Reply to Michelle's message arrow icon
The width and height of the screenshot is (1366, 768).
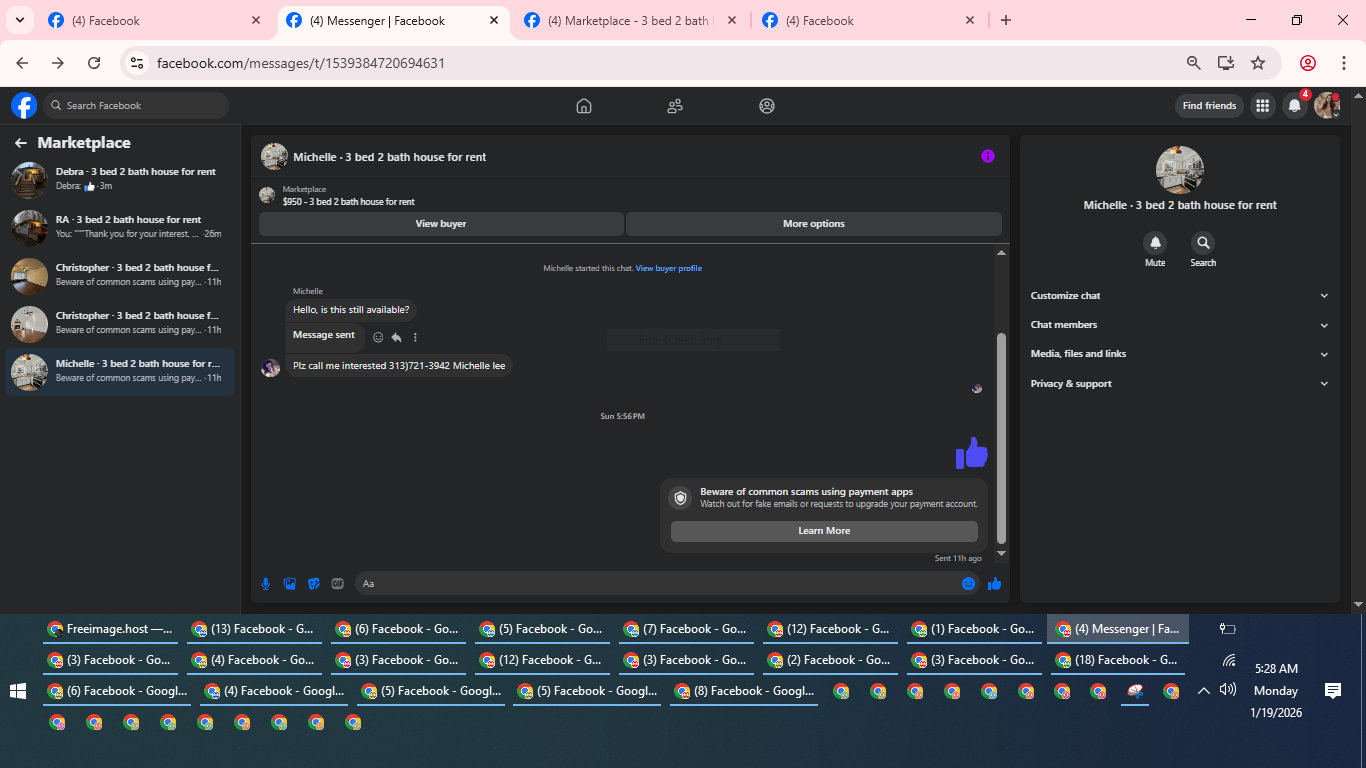click(x=396, y=337)
